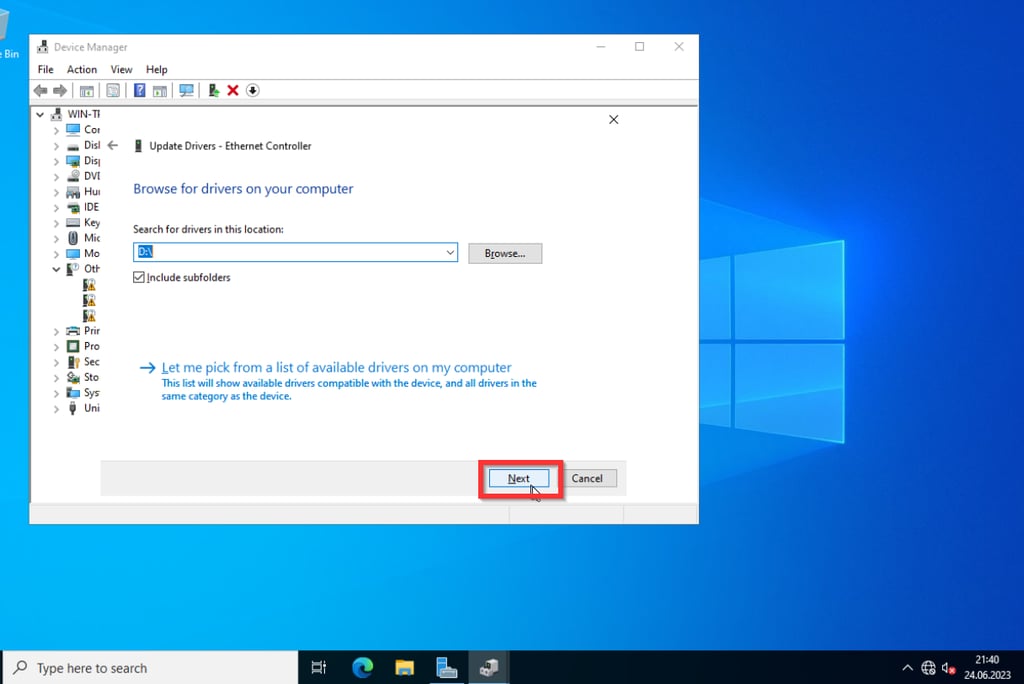Click Scan for hardware changes monitor icon

(186, 90)
